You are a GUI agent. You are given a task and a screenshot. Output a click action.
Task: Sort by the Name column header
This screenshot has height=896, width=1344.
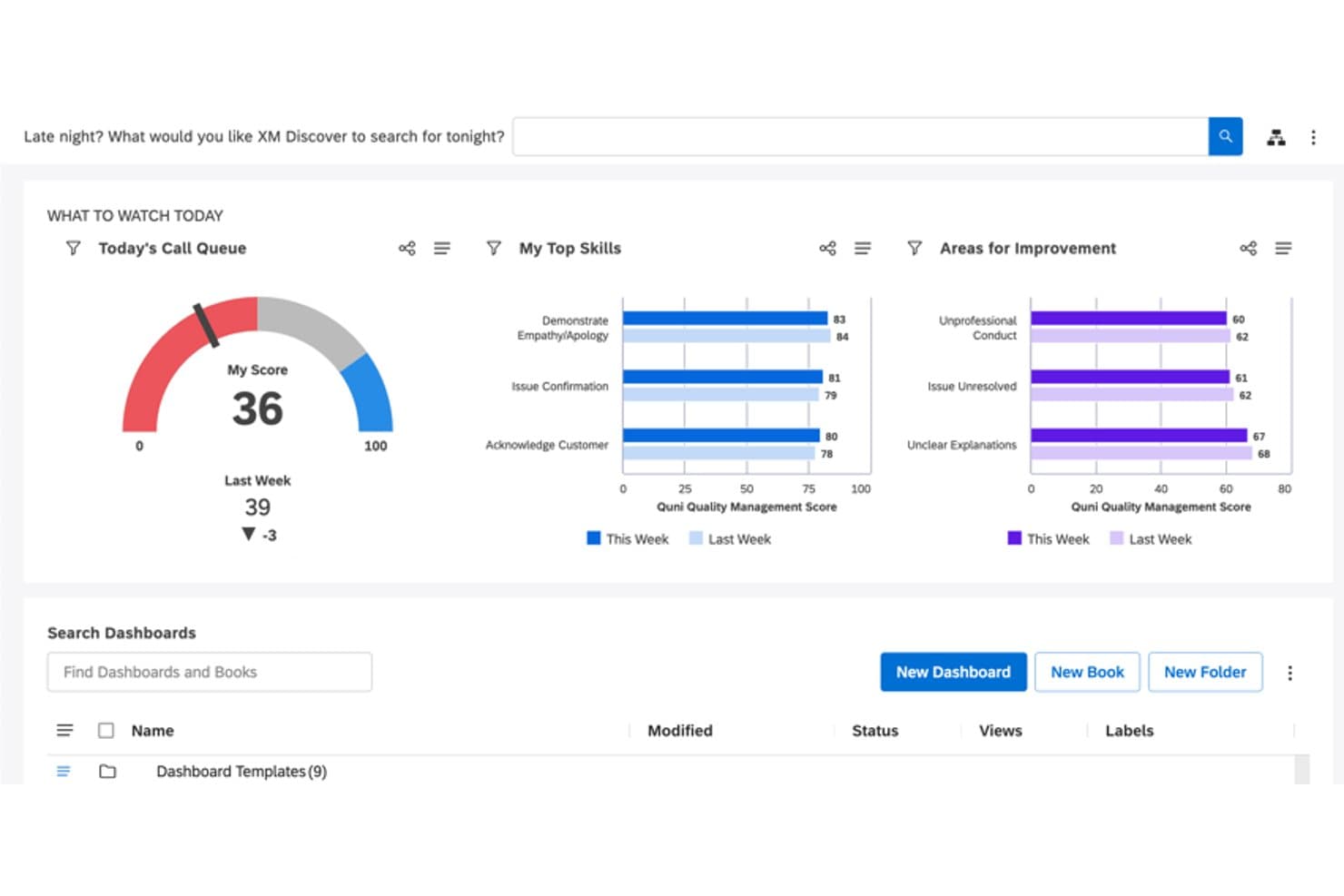pyautogui.click(x=153, y=730)
